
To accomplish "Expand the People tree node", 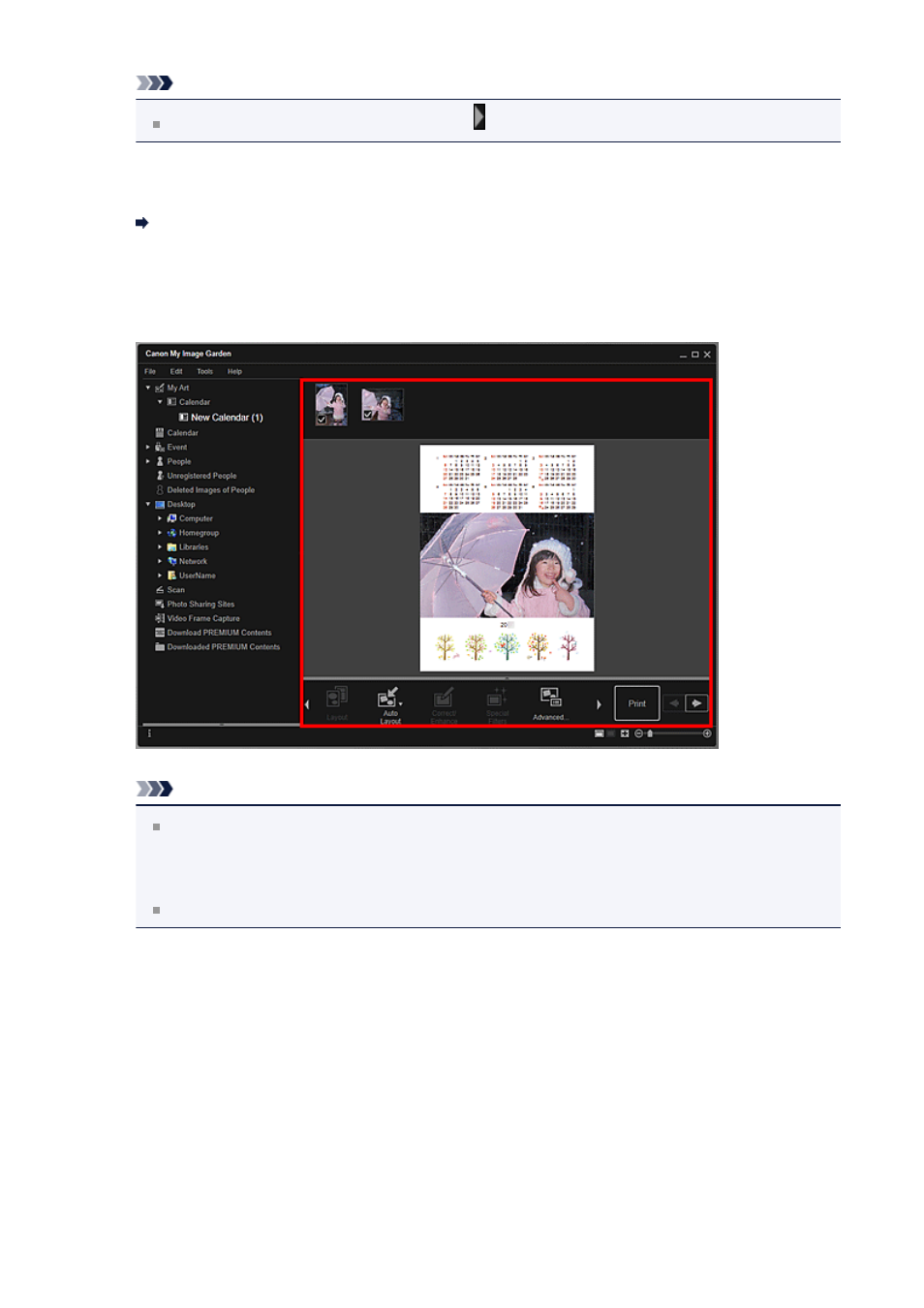I will coord(148,461).
